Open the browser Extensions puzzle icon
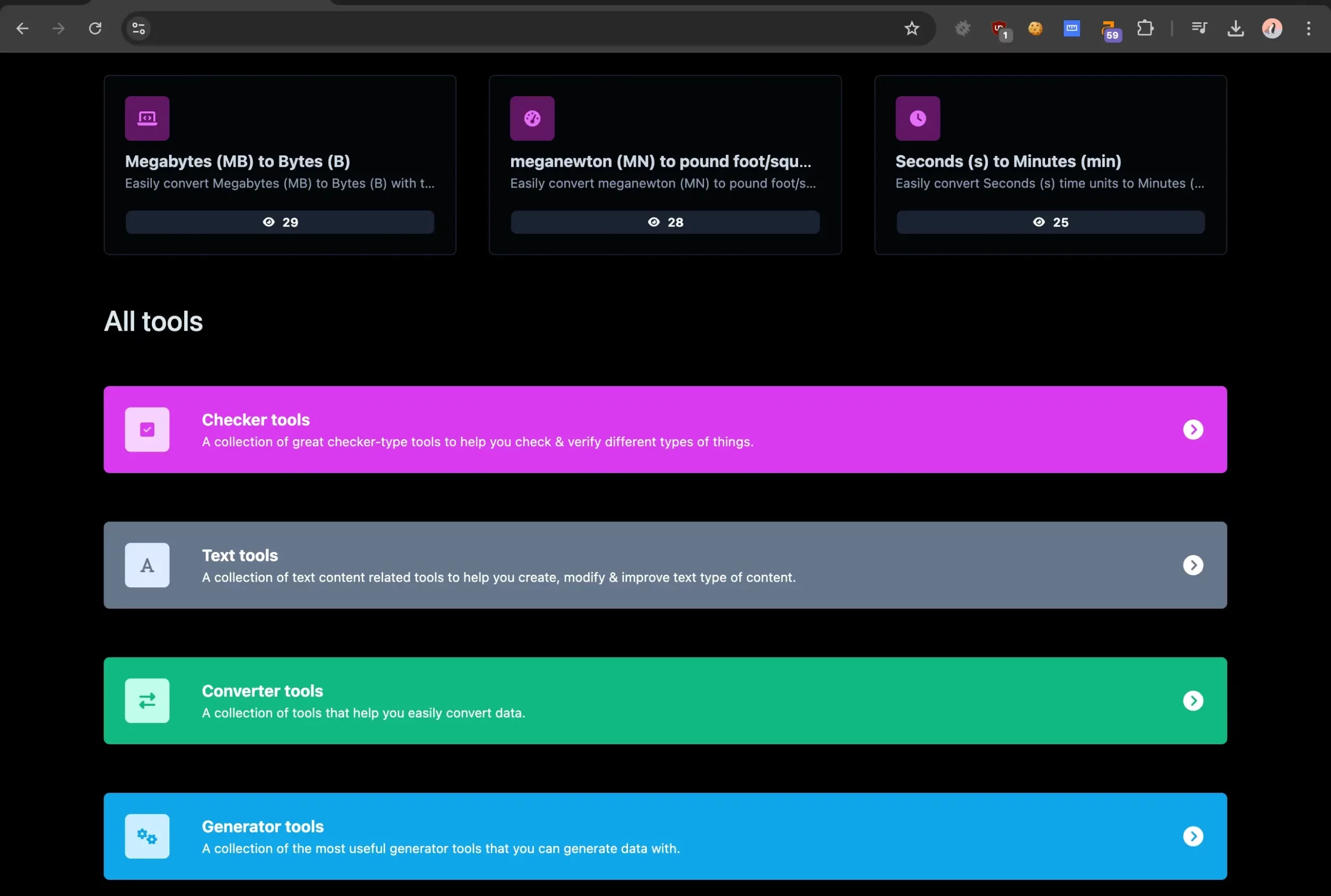 click(1145, 28)
